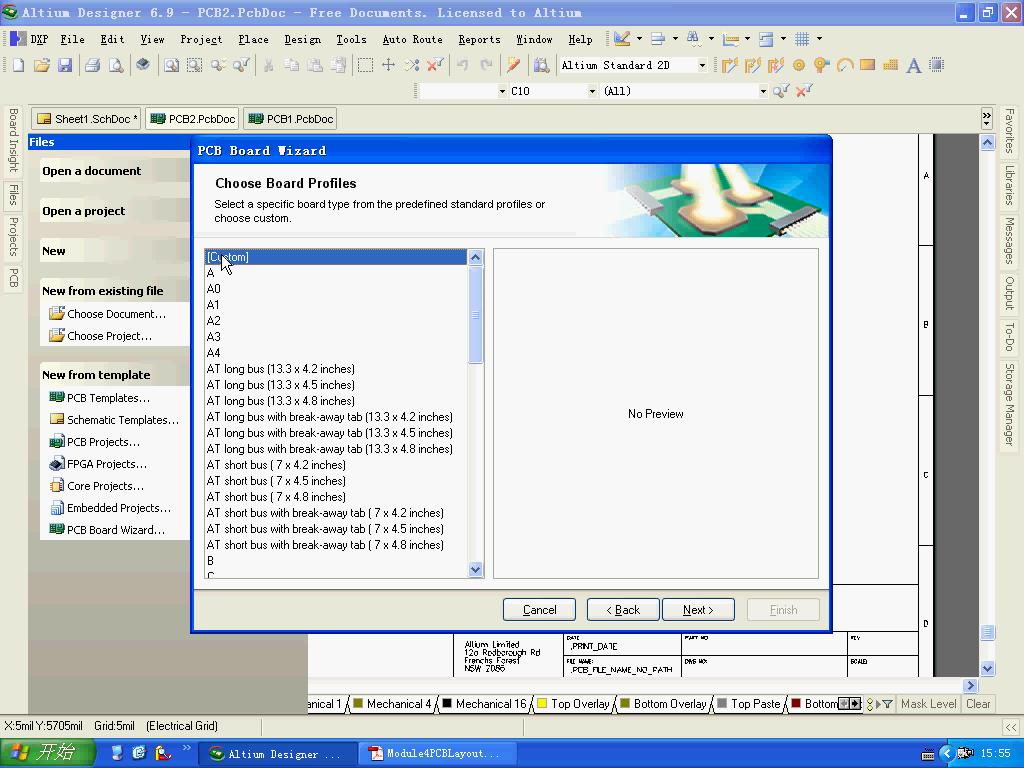Select the Place Arc icon
Image resolution: width=1024 pixels, height=768 pixels.
pyautogui.click(x=845, y=65)
